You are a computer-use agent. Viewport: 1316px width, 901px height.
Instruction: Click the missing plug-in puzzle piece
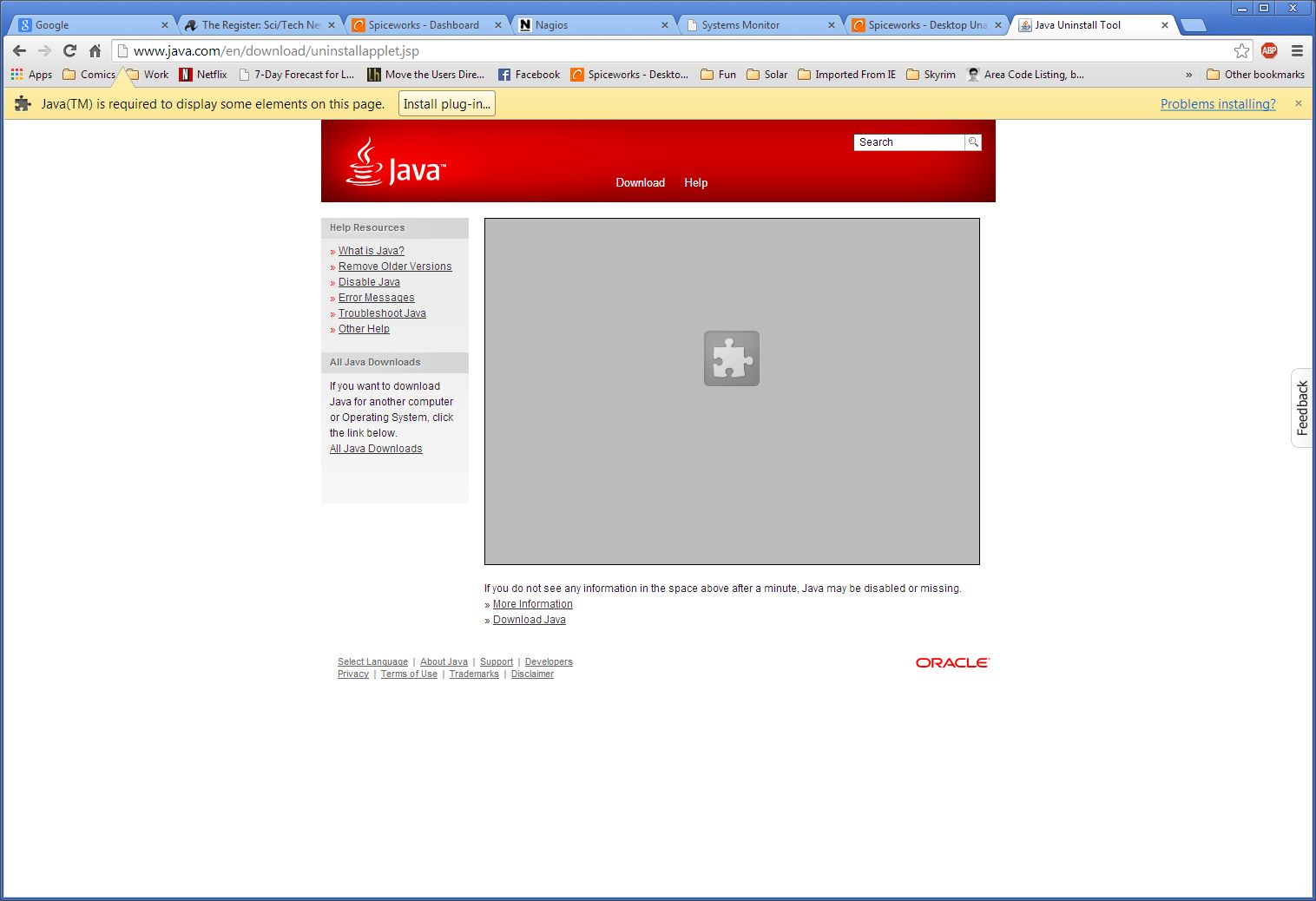(x=731, y=358)
